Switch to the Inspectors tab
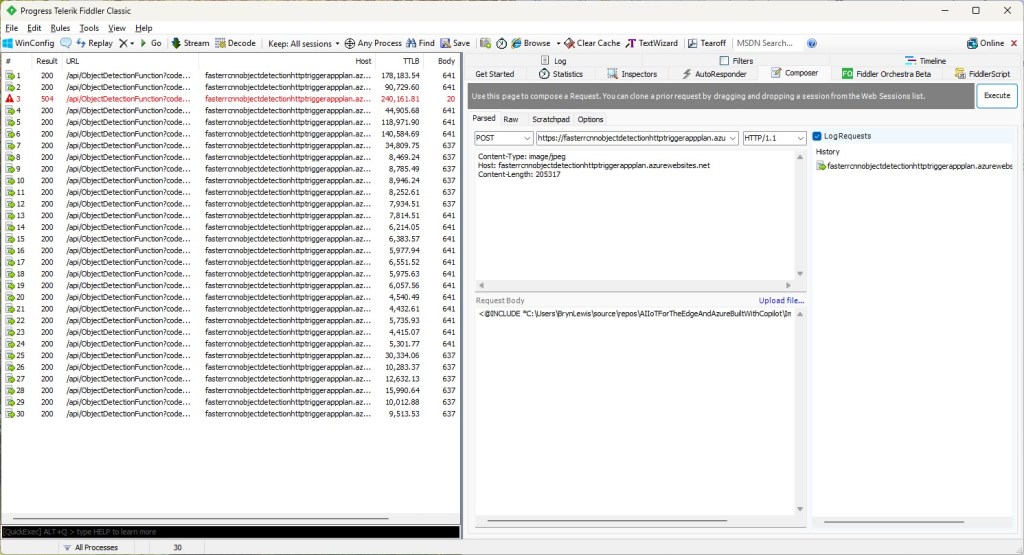The image size is (1024, 555). (x=632, y=74)
